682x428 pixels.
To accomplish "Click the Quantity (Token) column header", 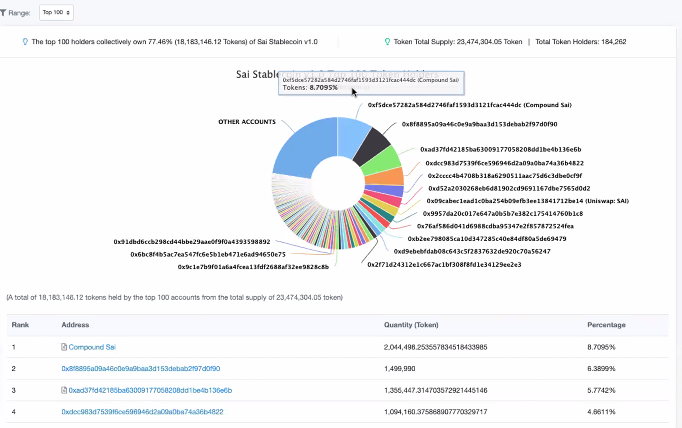I will point(411,325).
